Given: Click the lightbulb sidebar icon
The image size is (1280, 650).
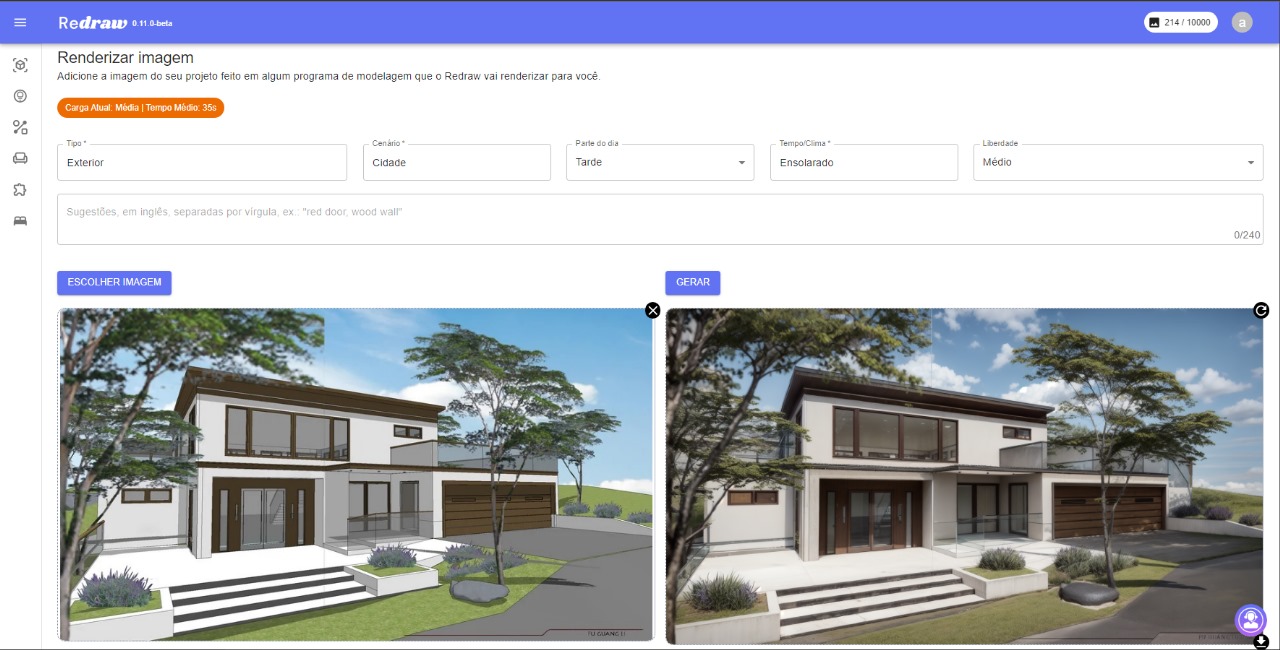Looking at the screenshot, I should pos(20,96).
